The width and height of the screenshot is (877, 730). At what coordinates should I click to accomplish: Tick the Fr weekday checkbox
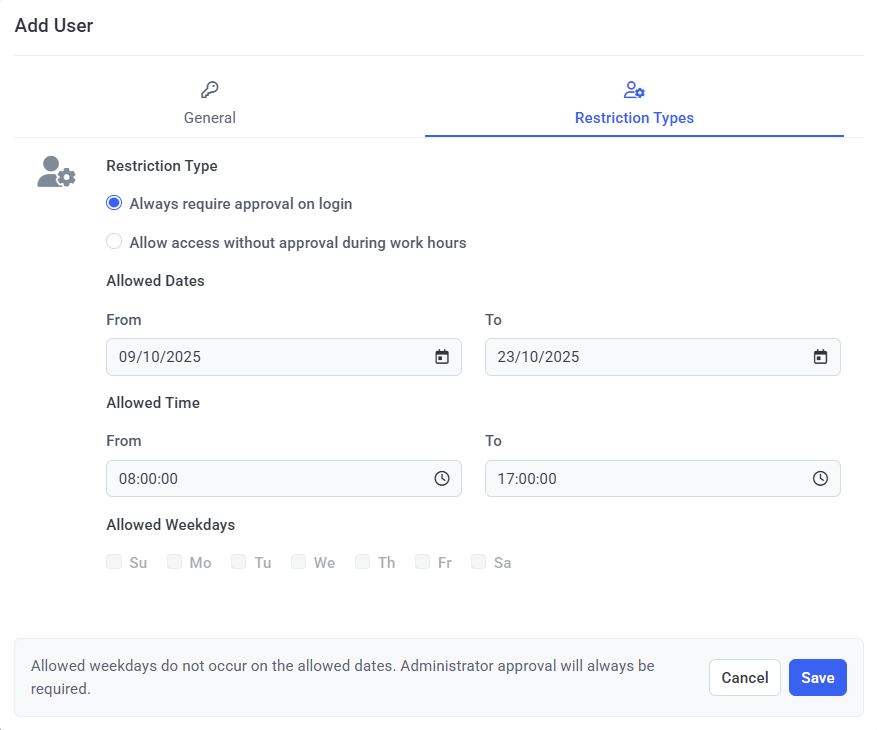pyautogui.click(x=423, y=562)
